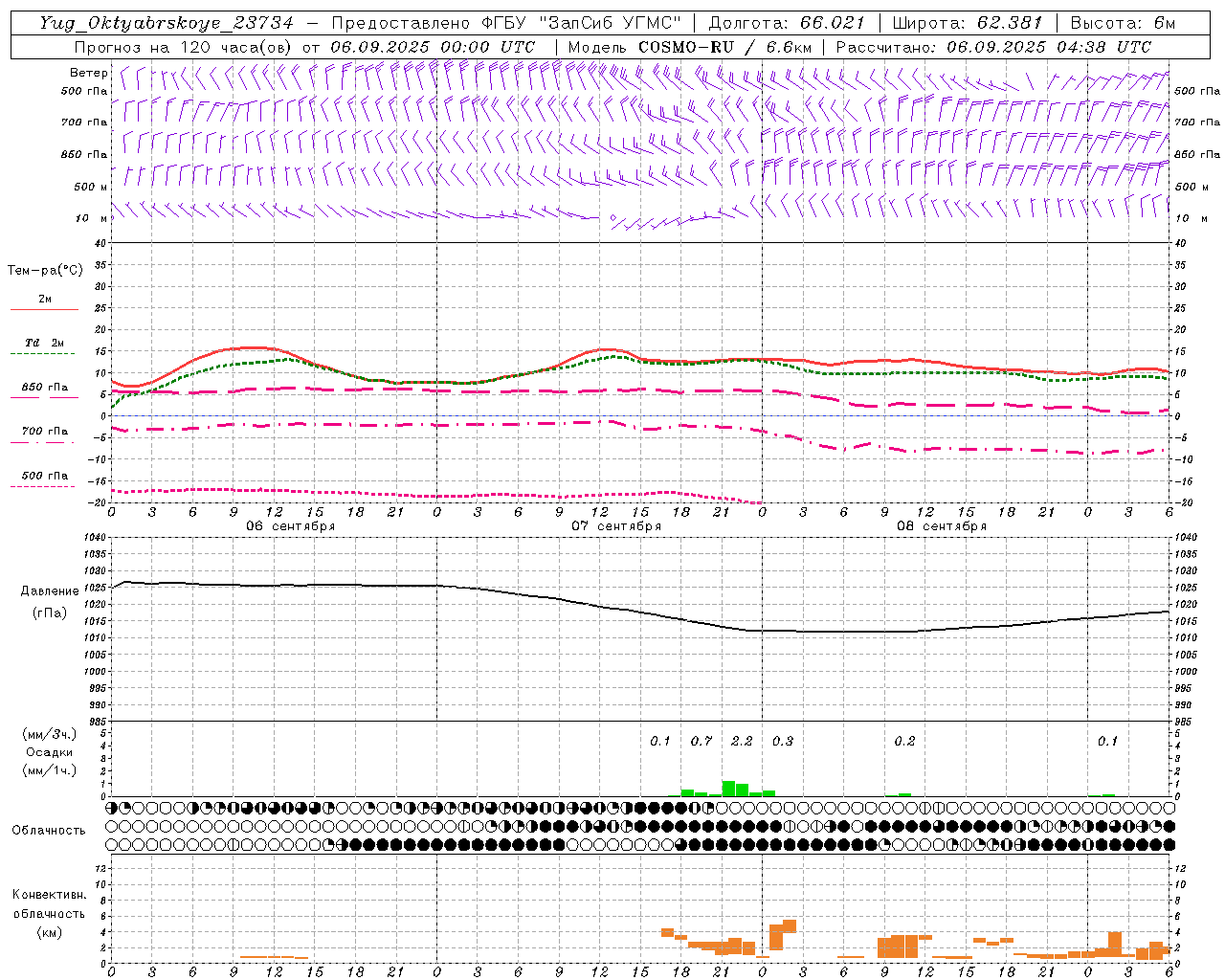Viewport: 1225px width, 980px height.
Task: Click the 06 сентября date label
Action: 290,526
